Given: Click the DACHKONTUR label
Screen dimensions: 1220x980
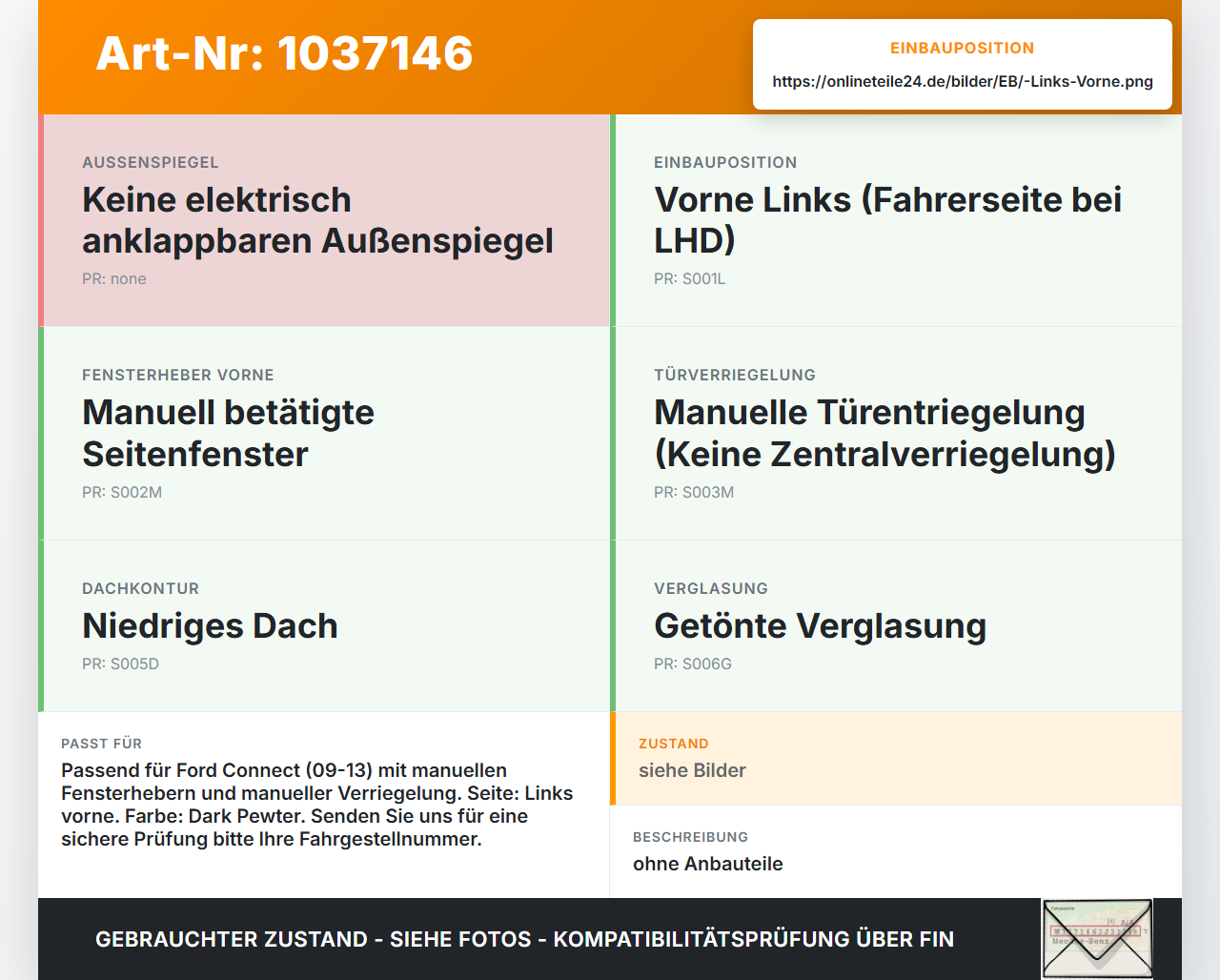Looking at the screenshot, I should pos(141,588).
